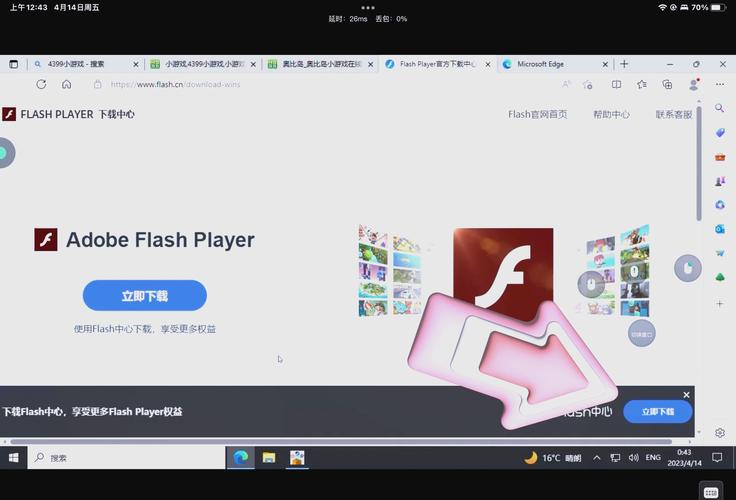
Task: Open Edge Settings and more menu
Action: [720, 85]
